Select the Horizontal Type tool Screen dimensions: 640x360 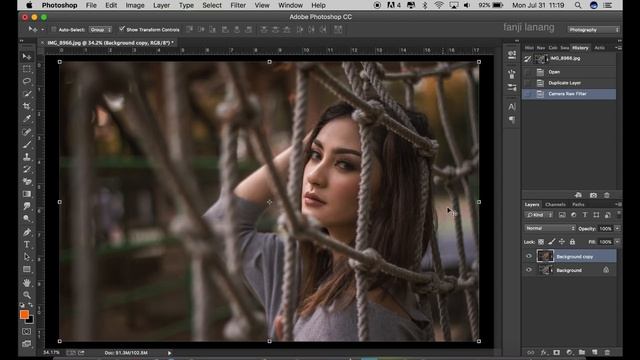[x=27, y=244]
